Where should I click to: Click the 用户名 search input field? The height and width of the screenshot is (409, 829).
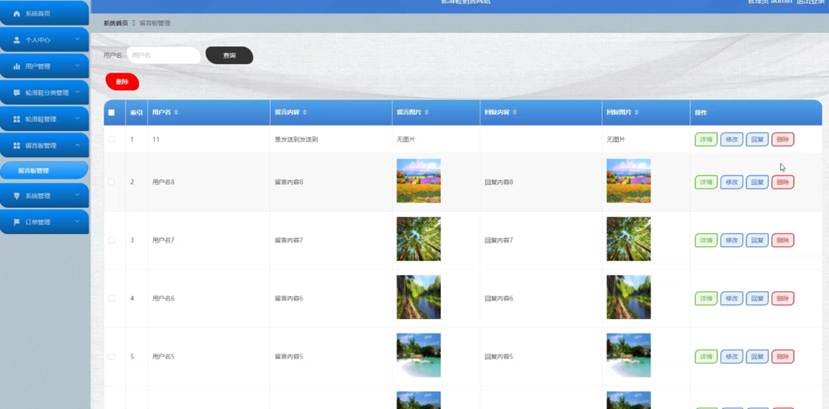coord(164,55)
